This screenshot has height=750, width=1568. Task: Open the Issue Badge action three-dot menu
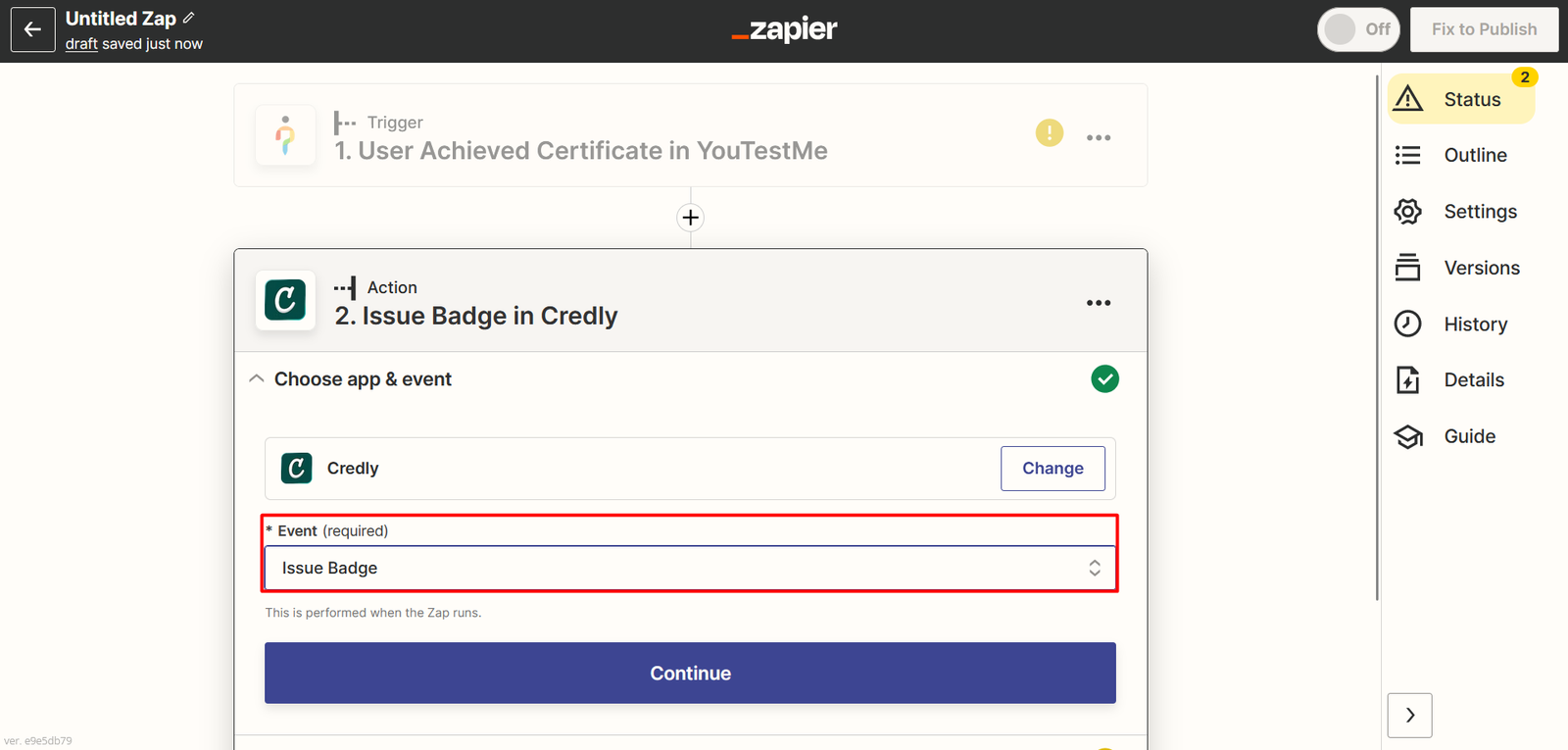click(1098, 303)
